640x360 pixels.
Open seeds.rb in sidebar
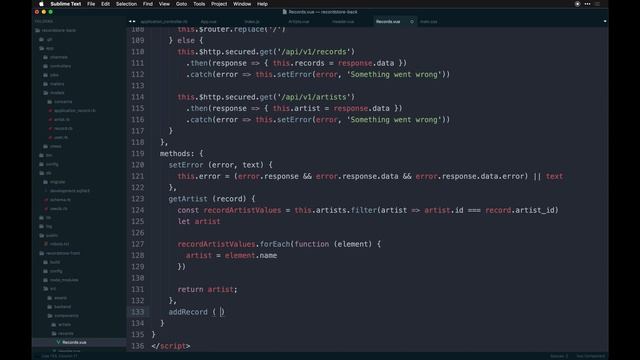point(56,209)
